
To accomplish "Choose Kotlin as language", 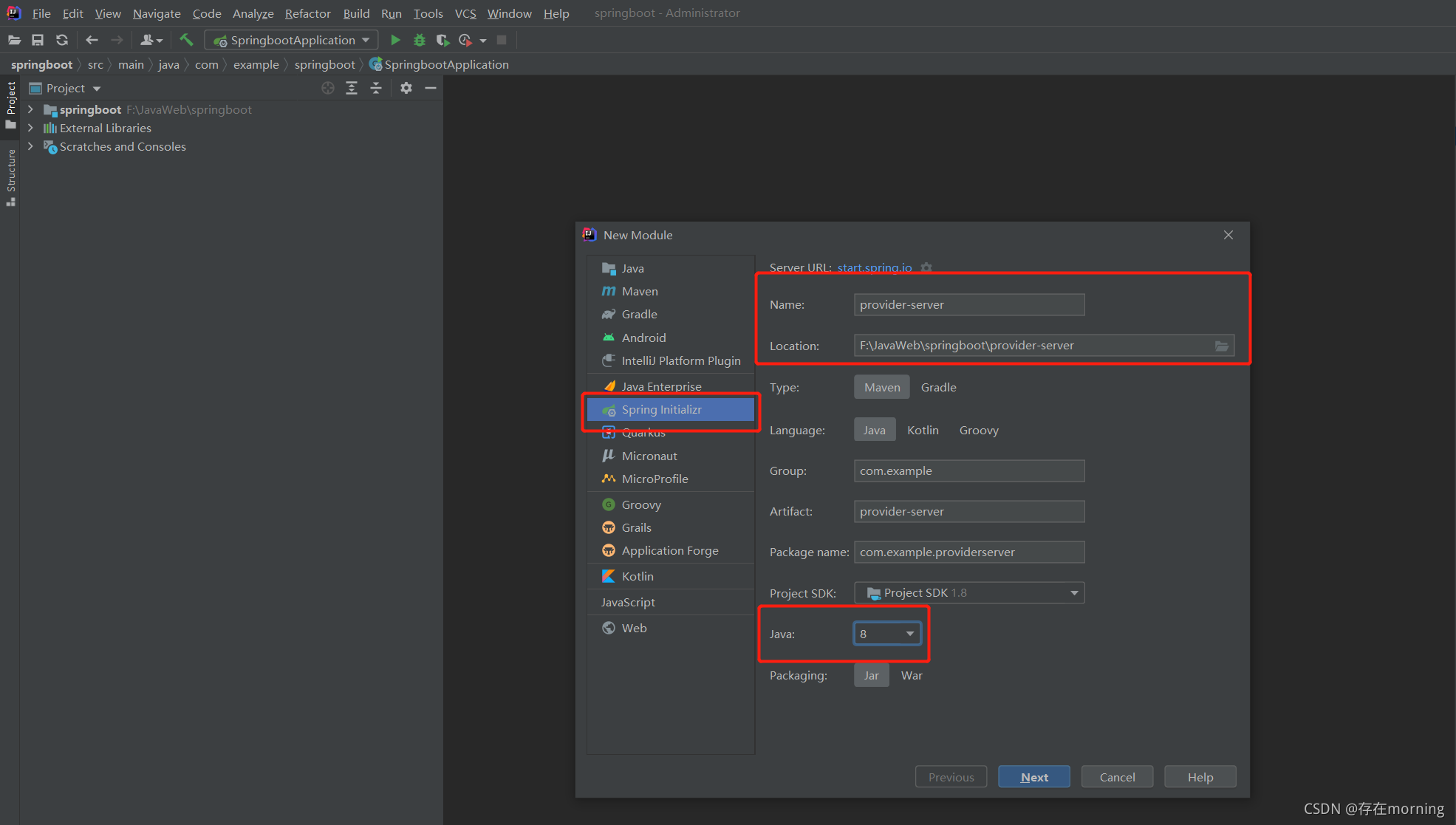I will [x=923, y=430].
